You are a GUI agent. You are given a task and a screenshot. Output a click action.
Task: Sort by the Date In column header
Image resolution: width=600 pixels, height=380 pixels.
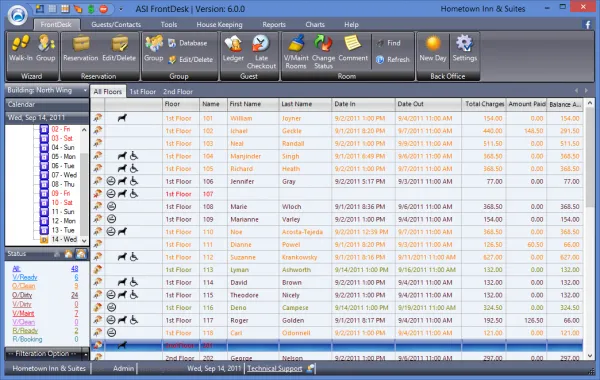pos(363,104)
